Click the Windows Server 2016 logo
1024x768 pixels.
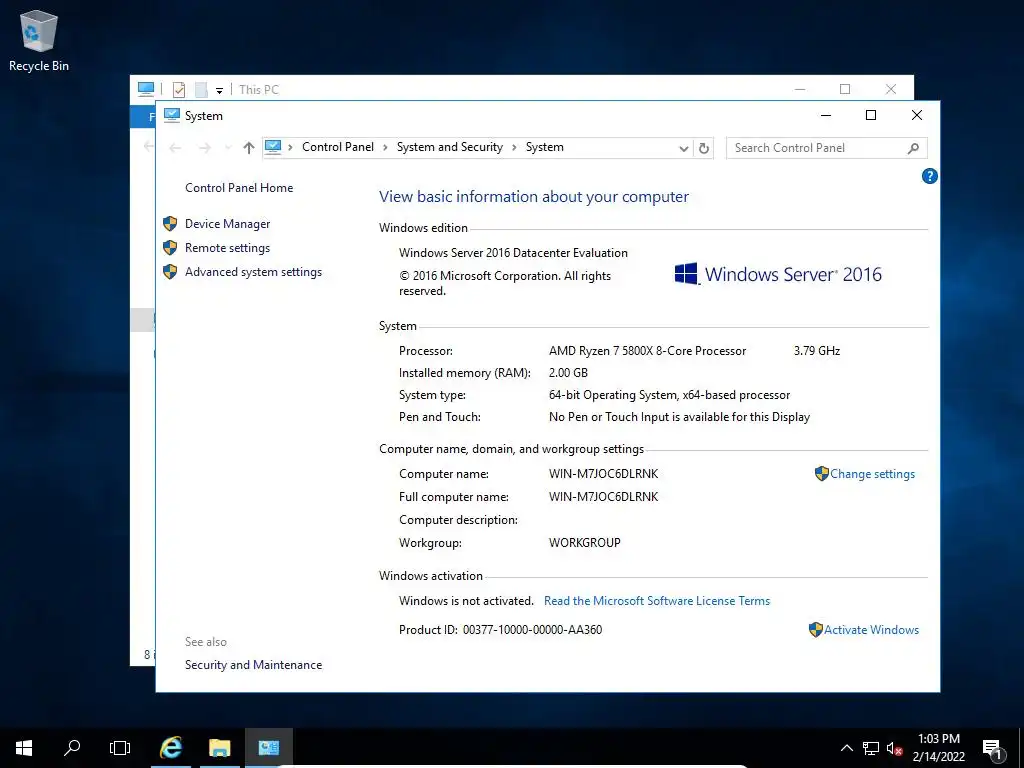click(777, 274)
